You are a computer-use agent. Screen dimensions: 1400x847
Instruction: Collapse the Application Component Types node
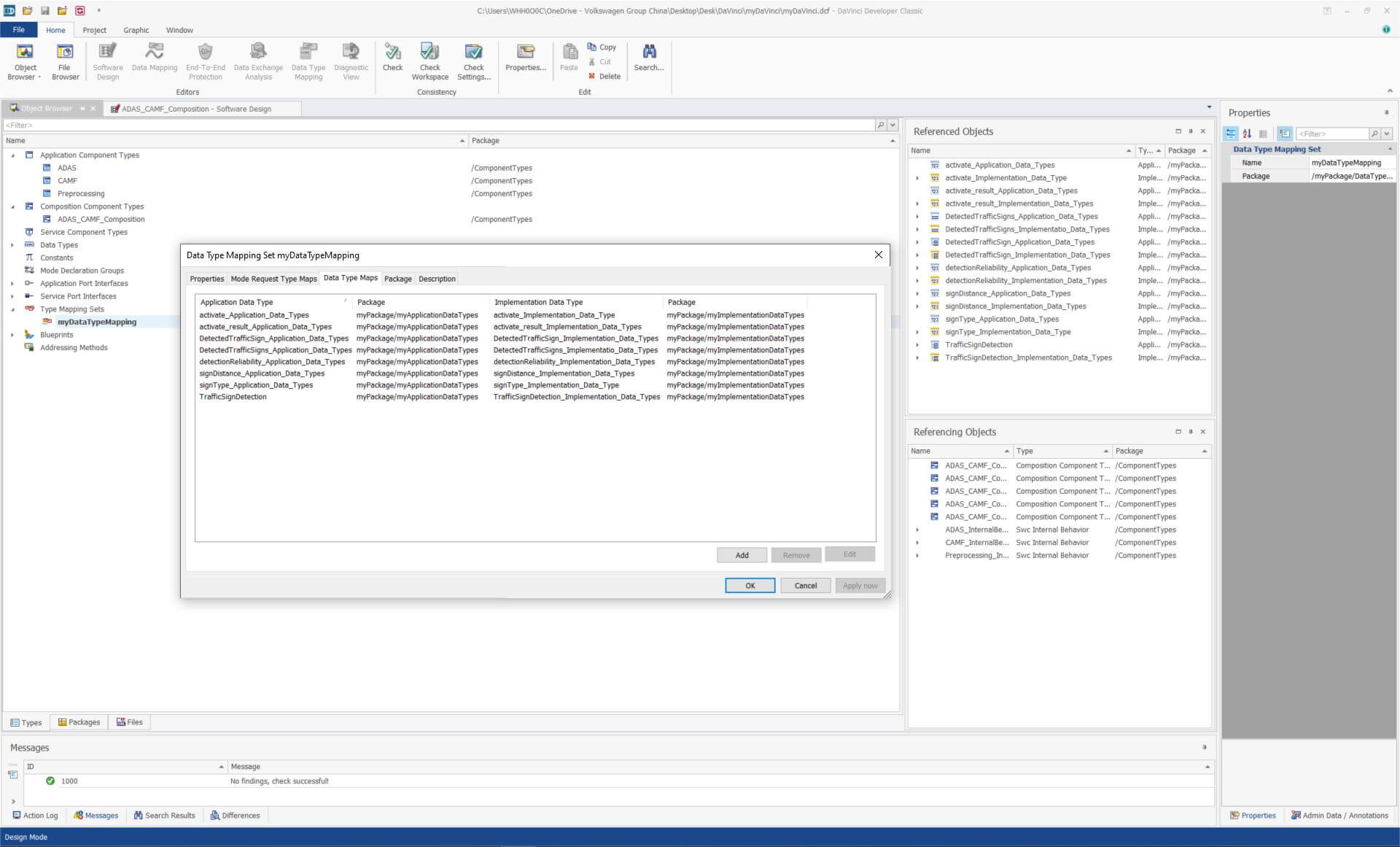(12, 155)
